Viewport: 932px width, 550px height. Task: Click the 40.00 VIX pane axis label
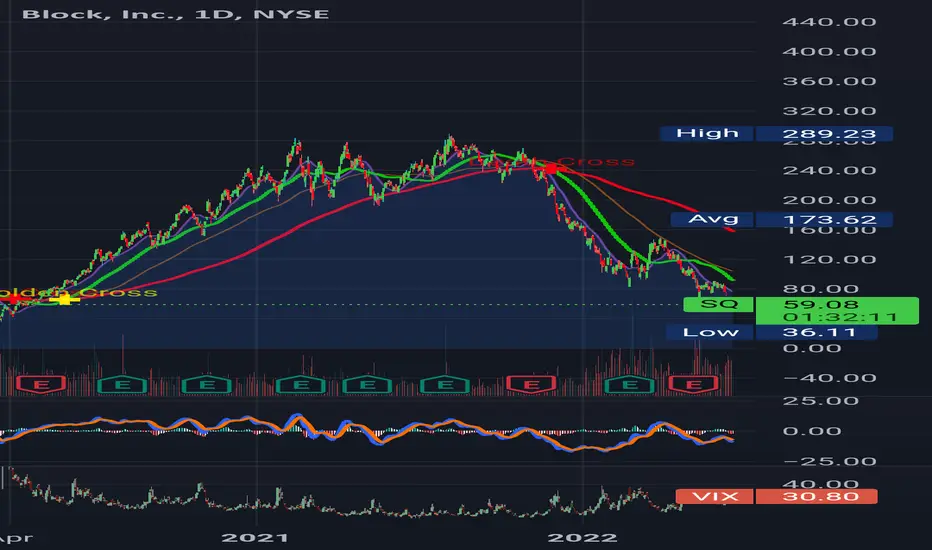[820, 483]
